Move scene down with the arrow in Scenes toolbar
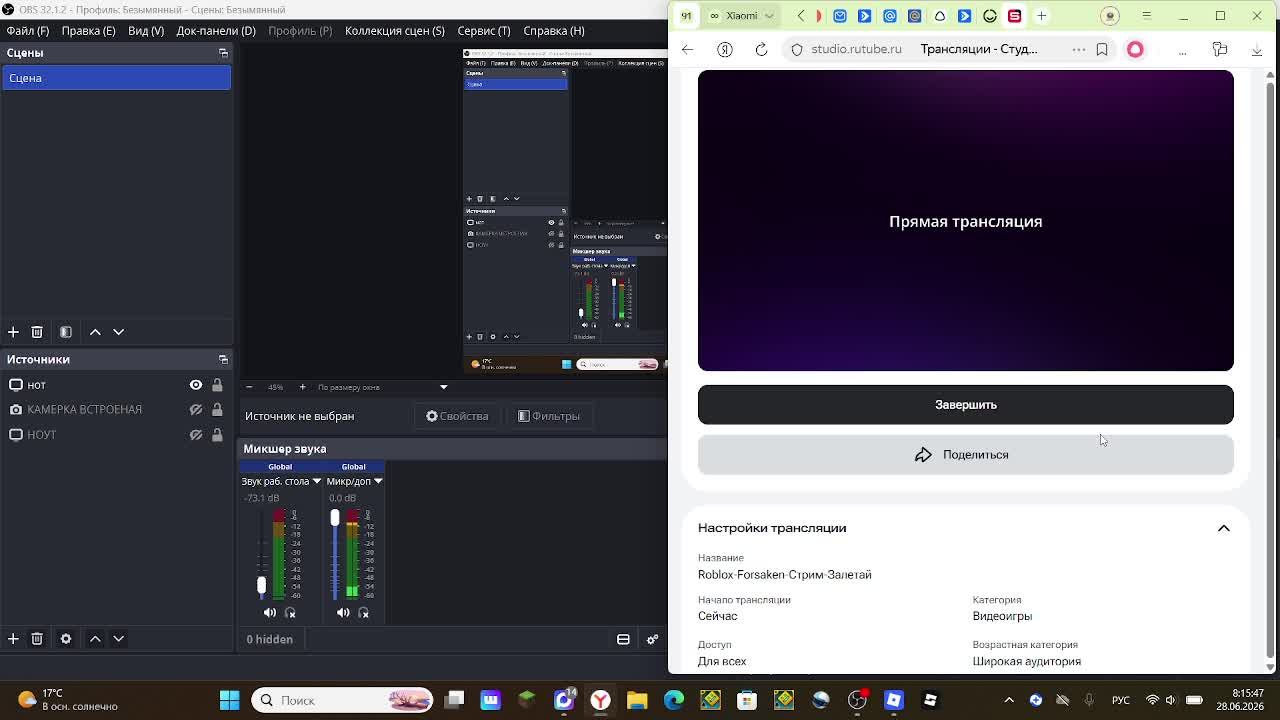 tap(118, 332)
